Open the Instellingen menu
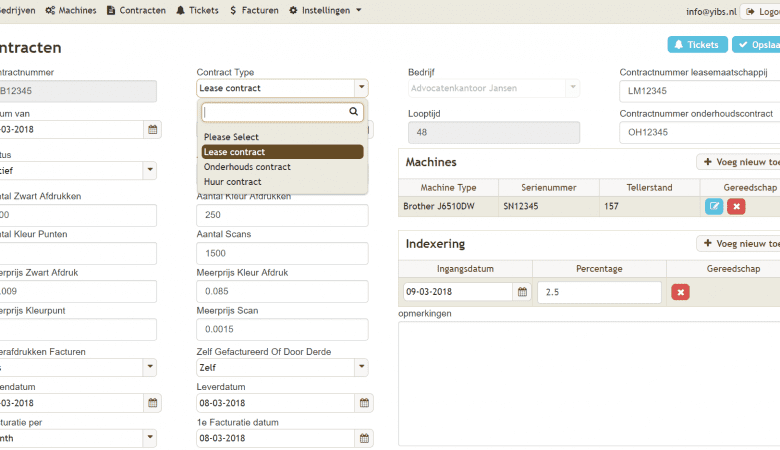Screen dimensions: 780x450 (x=325, y=10)
